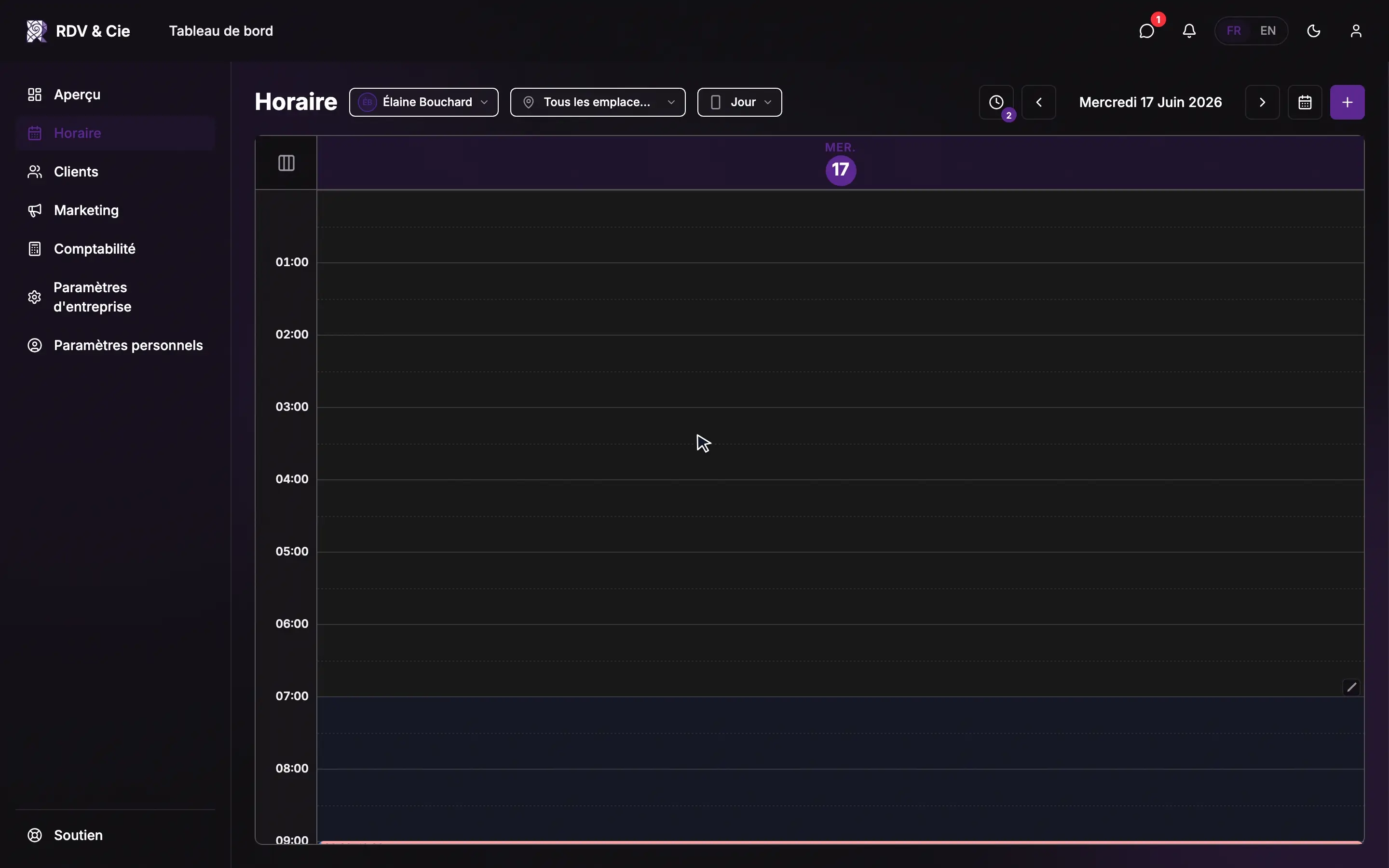Open the Élaine Bouchard staff dropdown
Screen dimensions: 1389x868
pos(423,102)
